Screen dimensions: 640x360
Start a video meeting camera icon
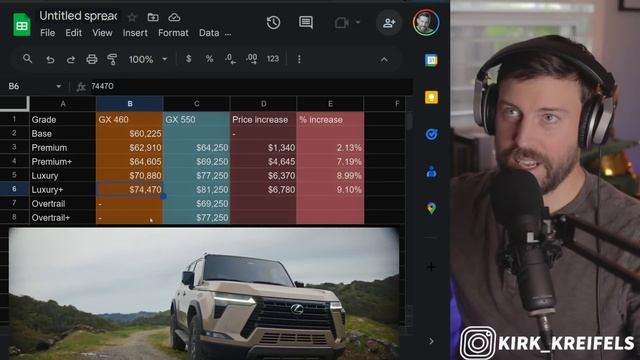click(x=341, y=22)
